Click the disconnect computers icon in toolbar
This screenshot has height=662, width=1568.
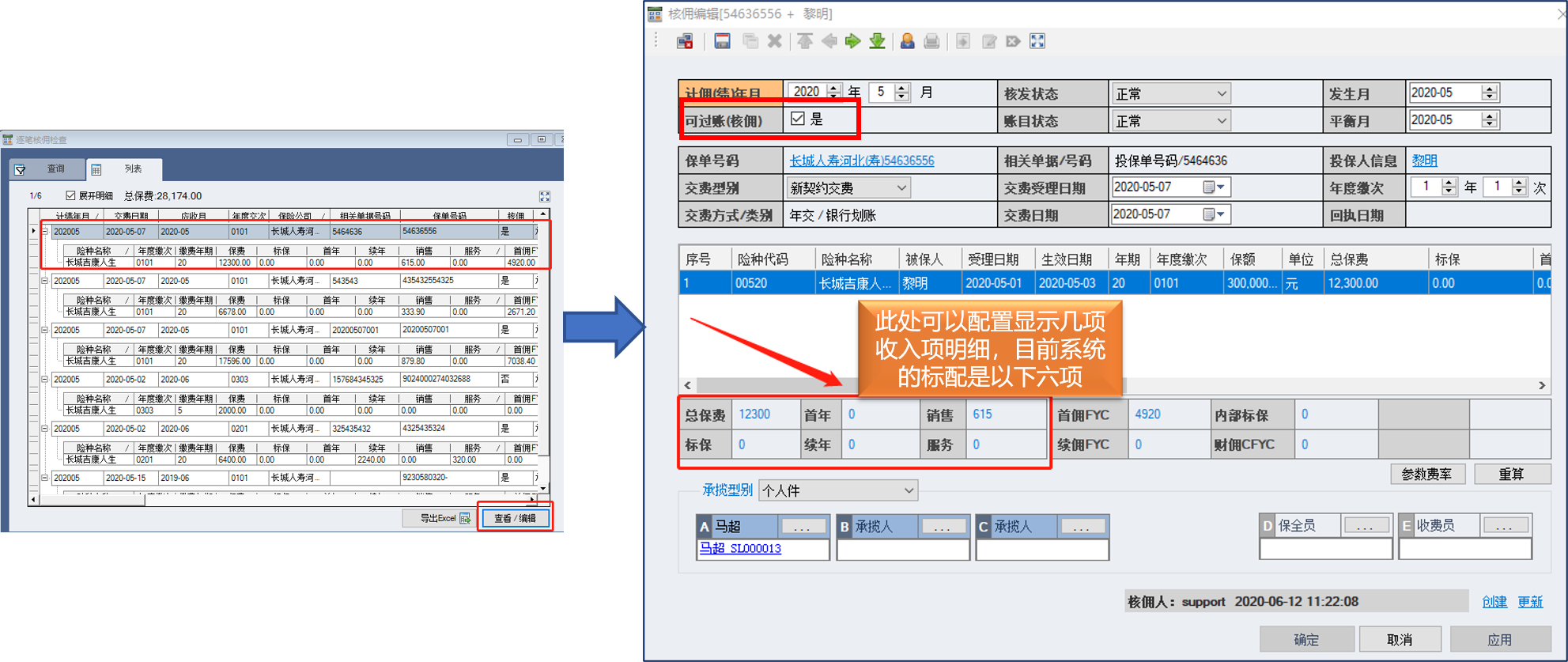pos(685,41)
